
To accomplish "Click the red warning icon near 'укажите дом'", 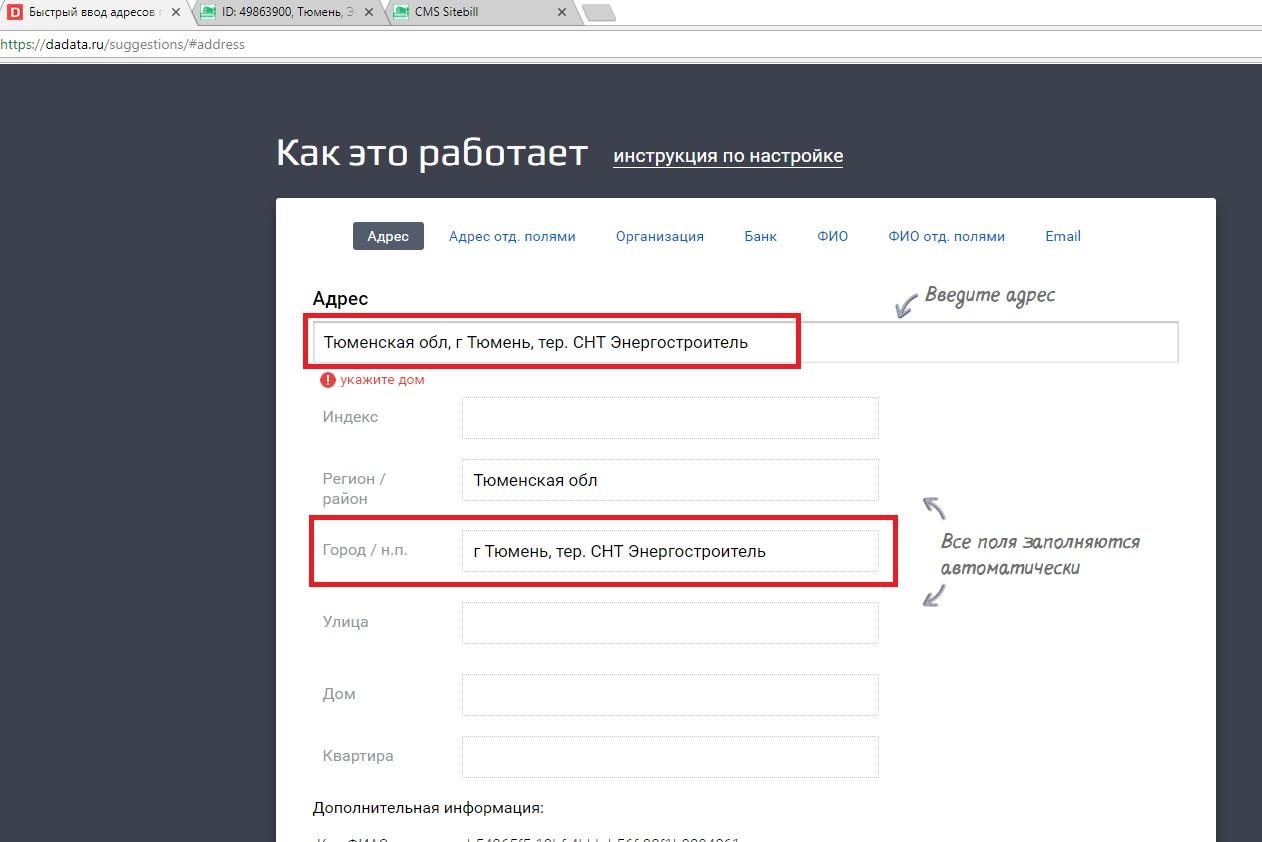I will [x=328, y=380].
